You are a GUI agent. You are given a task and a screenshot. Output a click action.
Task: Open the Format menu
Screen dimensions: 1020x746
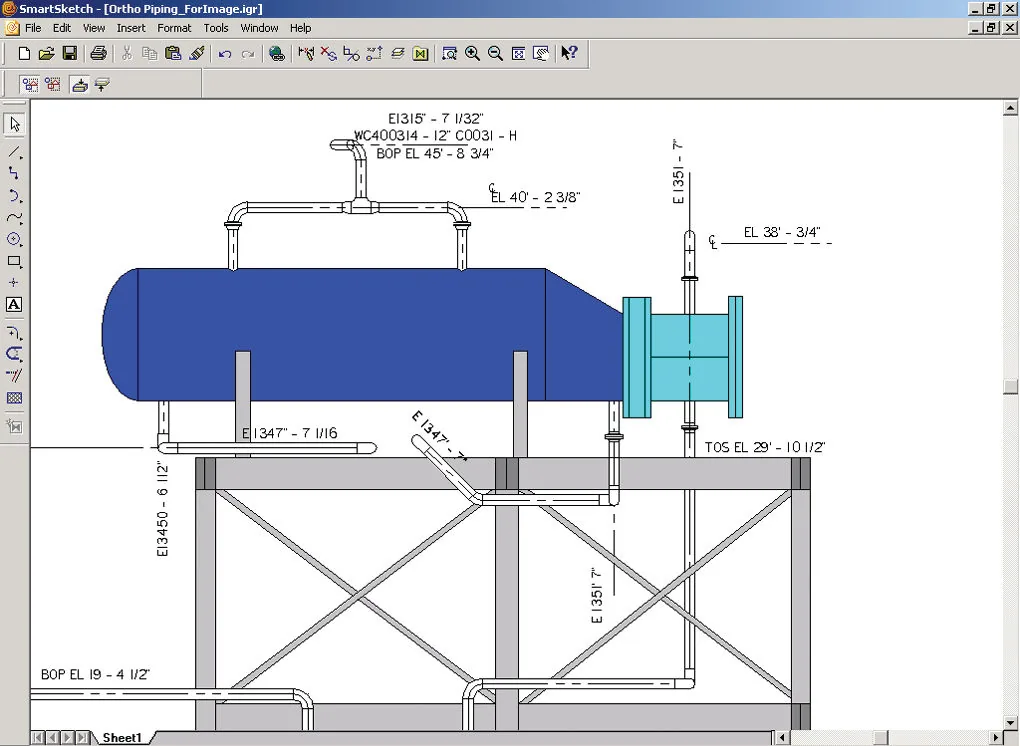pos(174,28)
